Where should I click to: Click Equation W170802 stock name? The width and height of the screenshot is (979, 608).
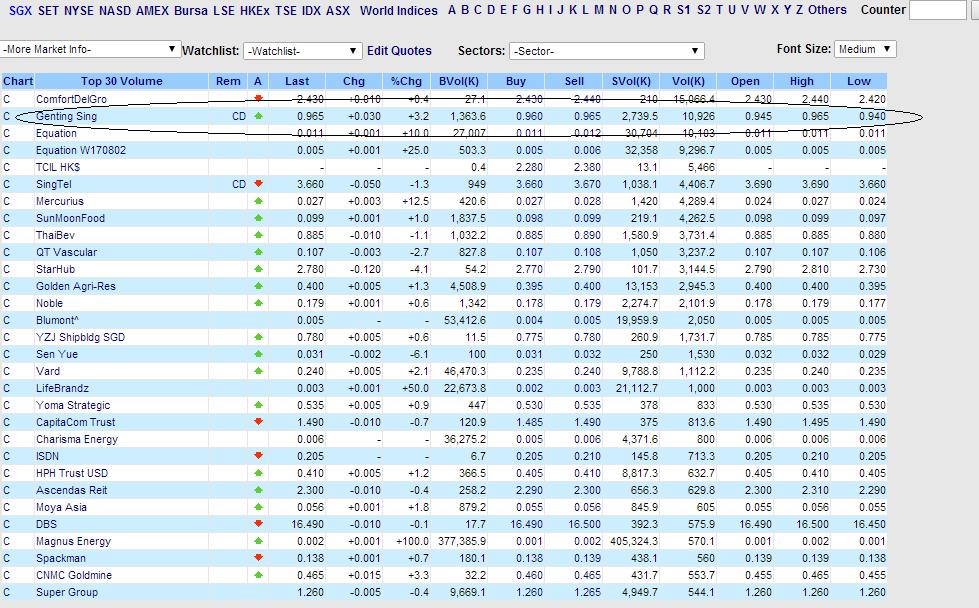(81, 150)
